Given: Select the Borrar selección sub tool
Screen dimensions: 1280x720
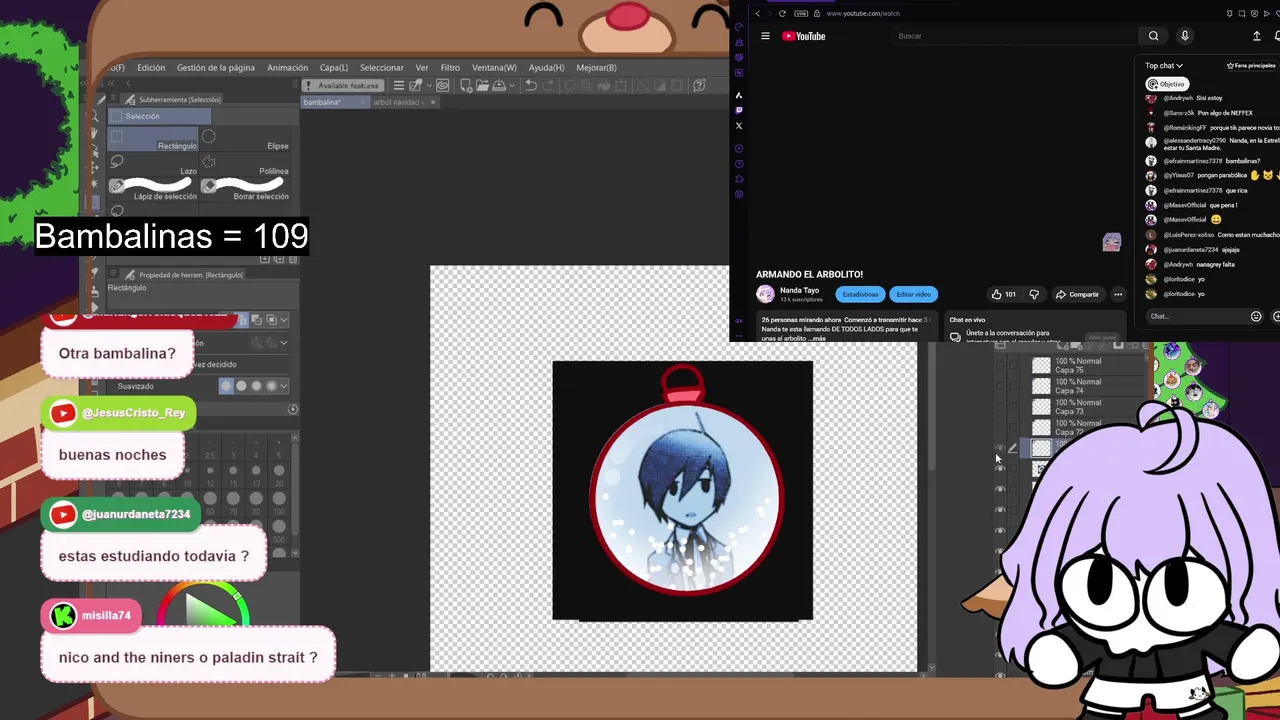Looking at the screenshot, I should (245, 188).
